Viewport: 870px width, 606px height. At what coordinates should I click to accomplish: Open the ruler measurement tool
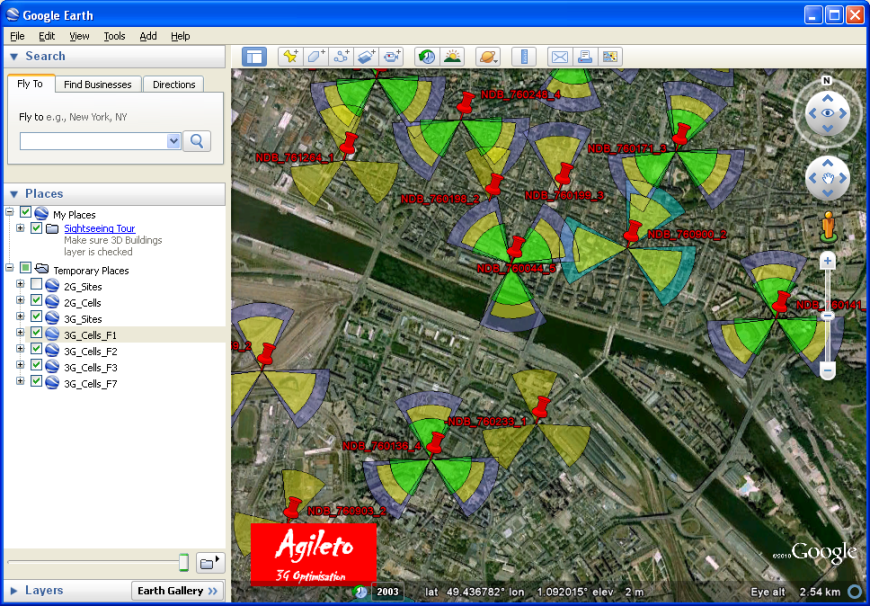[524, 57]
